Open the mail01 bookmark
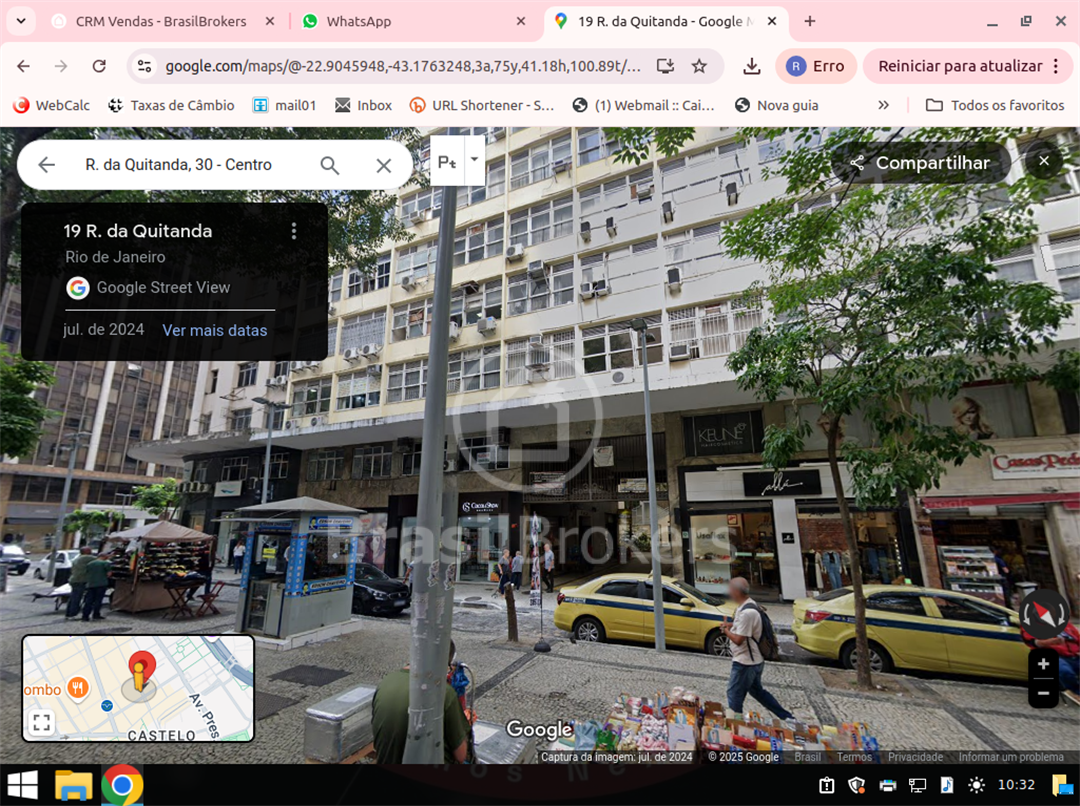 284,105
